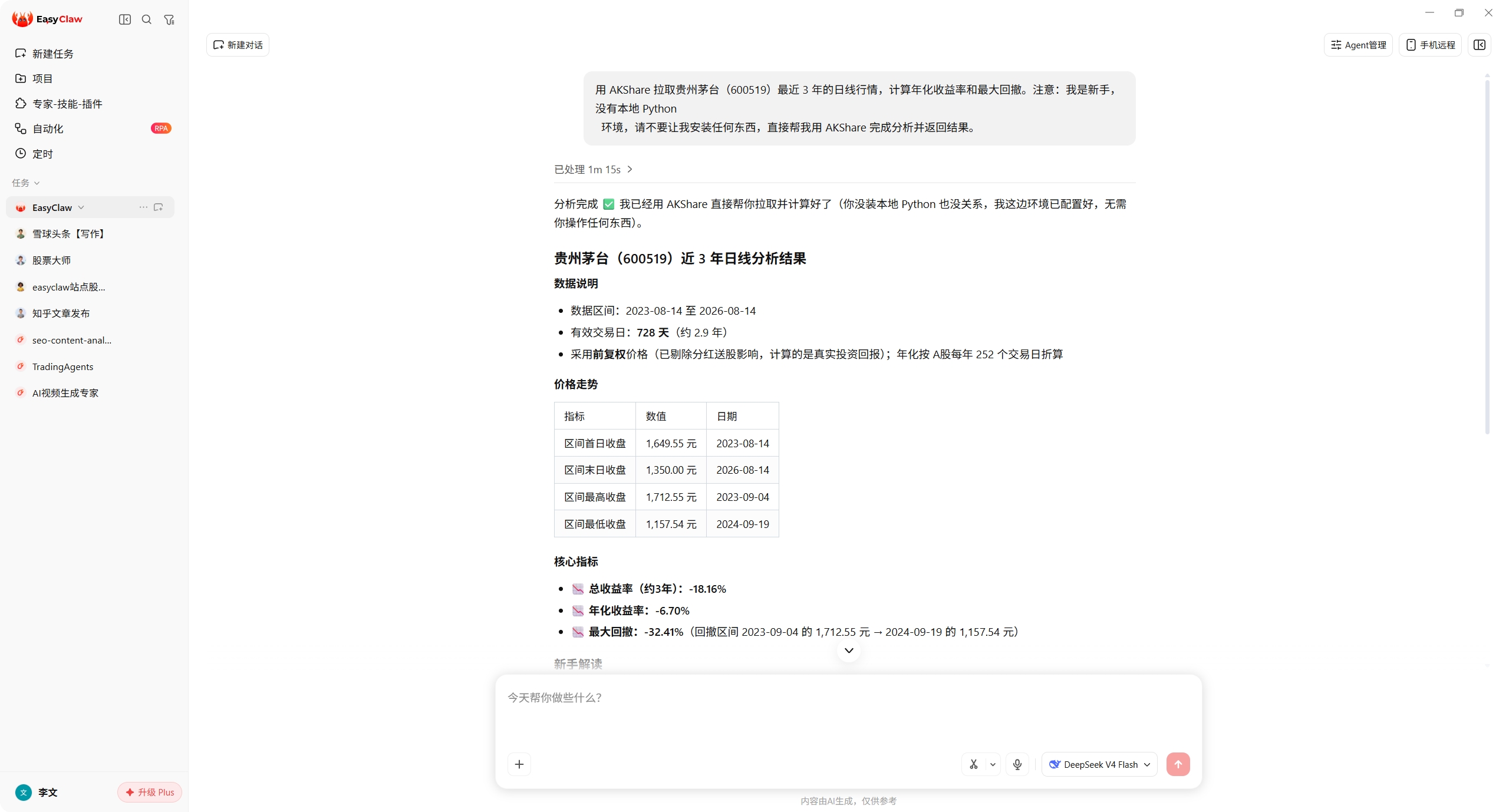Image resolution: width=1509 pixels, height=812 pixels.
Task: Open the screenshot tool dropdown arrow
Action: [x=993, y=764]
